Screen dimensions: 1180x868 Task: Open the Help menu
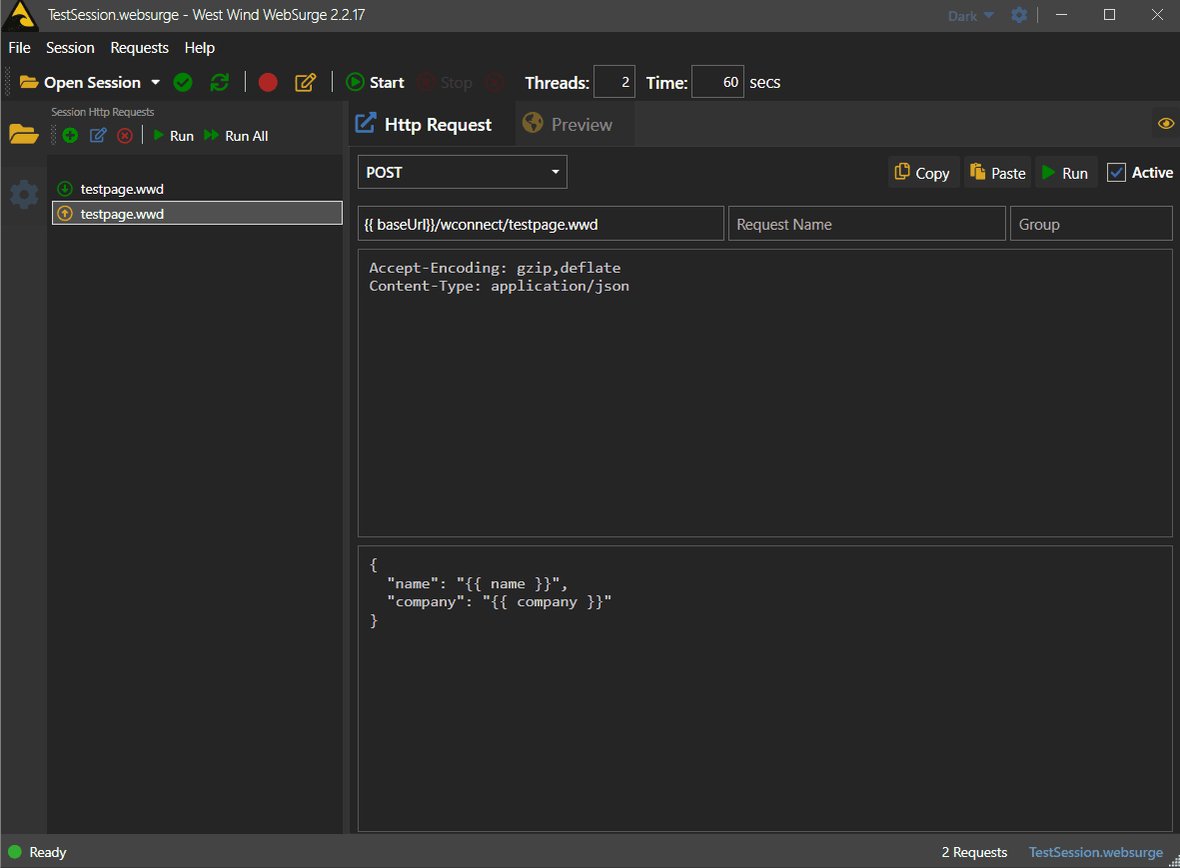coord(199,47)
